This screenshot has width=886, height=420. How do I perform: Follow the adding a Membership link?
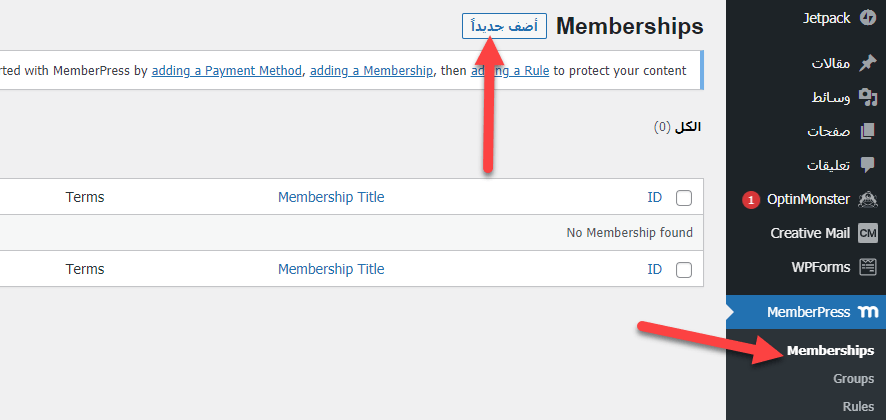point(371,71)
